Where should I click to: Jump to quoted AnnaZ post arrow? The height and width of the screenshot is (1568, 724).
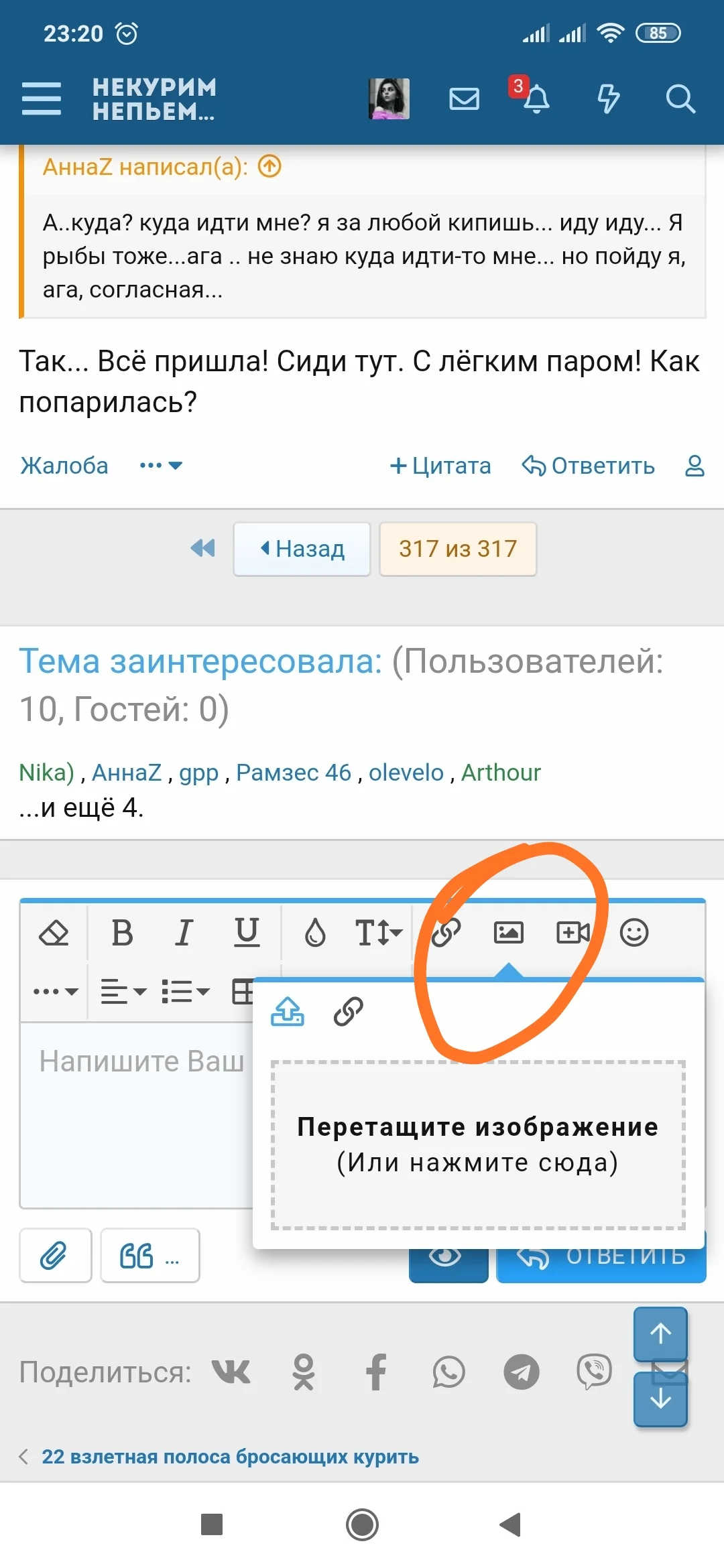pyautogui.click(x=269, y=166)
